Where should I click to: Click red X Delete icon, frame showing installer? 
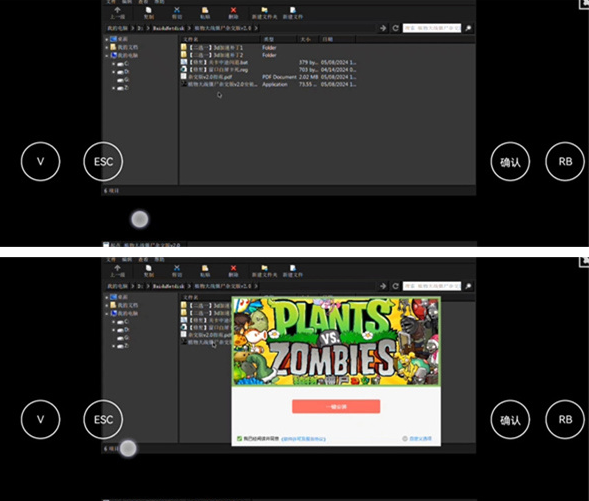pos(233,268)
